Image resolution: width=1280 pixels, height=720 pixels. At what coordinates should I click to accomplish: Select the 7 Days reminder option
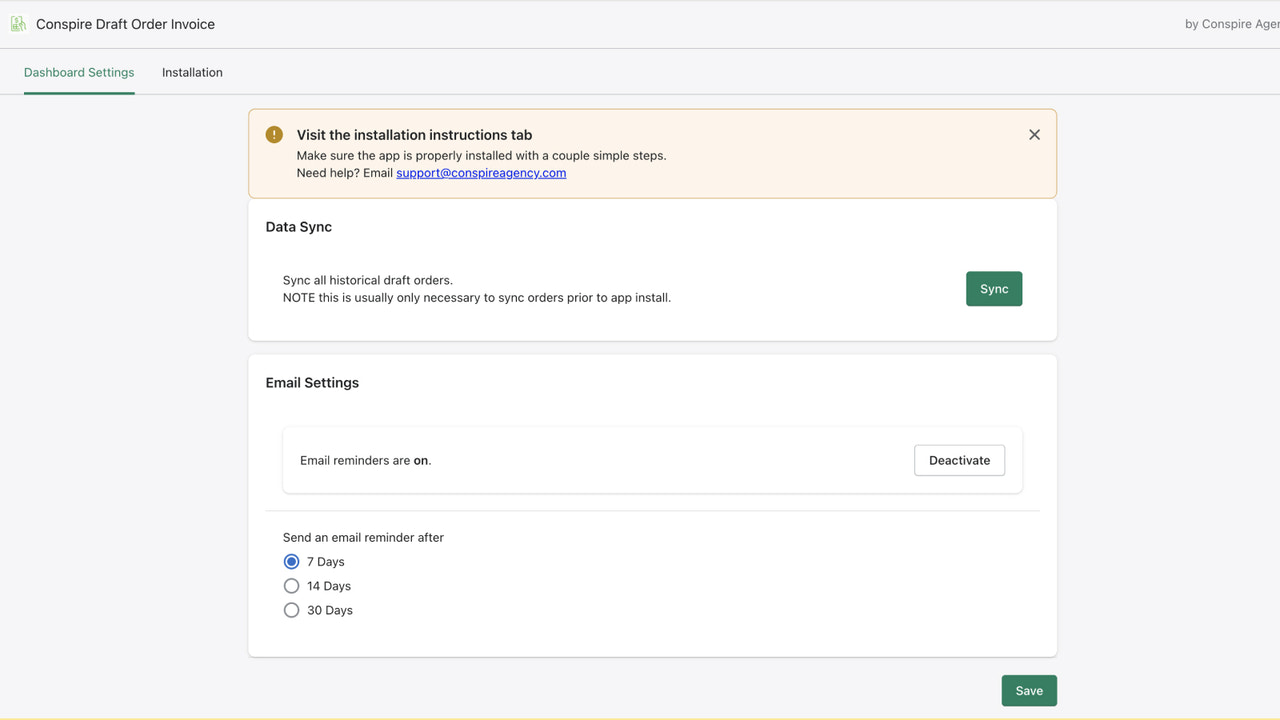(291, 561)
